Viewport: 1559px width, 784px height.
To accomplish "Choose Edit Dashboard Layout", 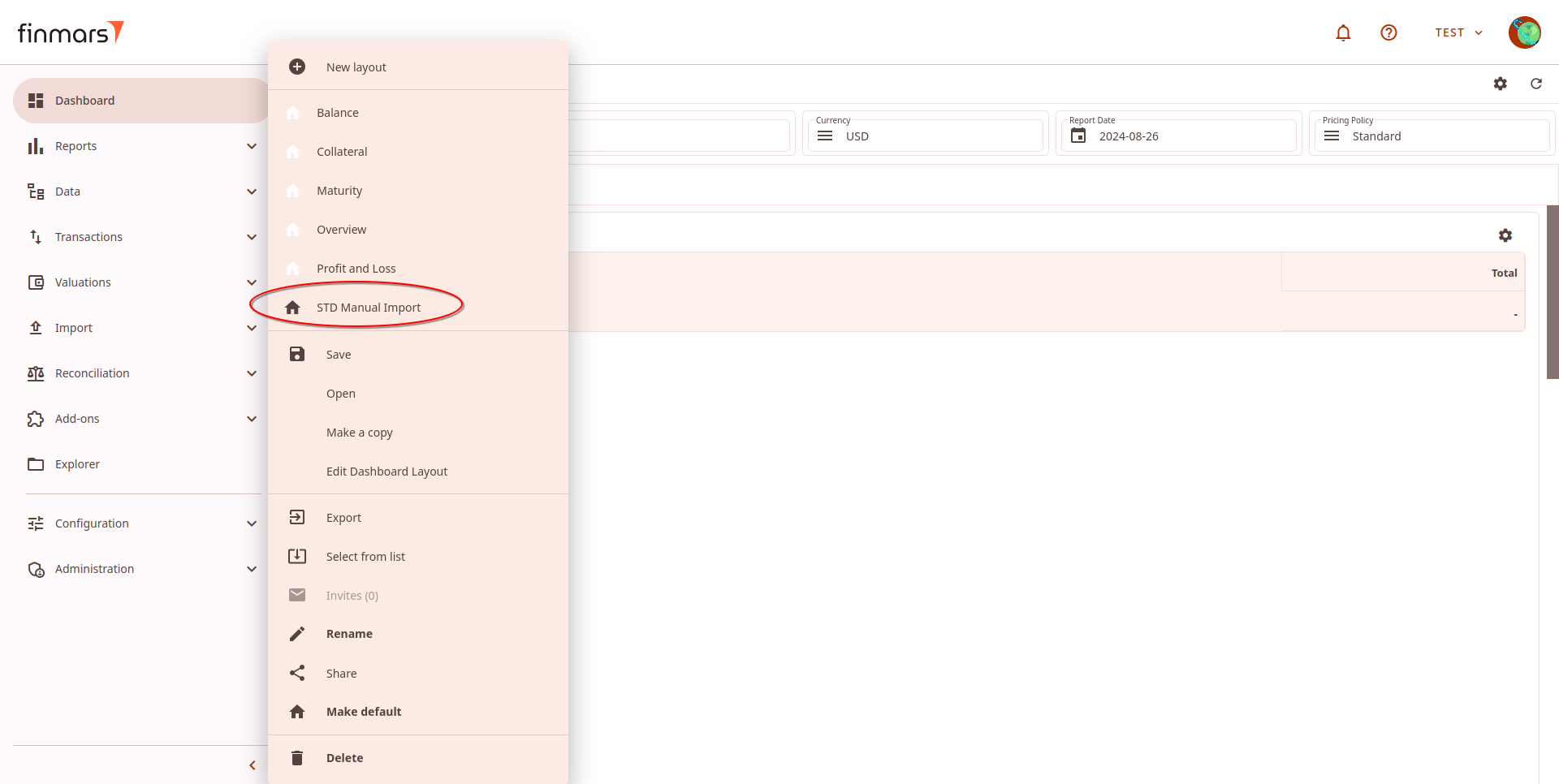I will (418, 472).
